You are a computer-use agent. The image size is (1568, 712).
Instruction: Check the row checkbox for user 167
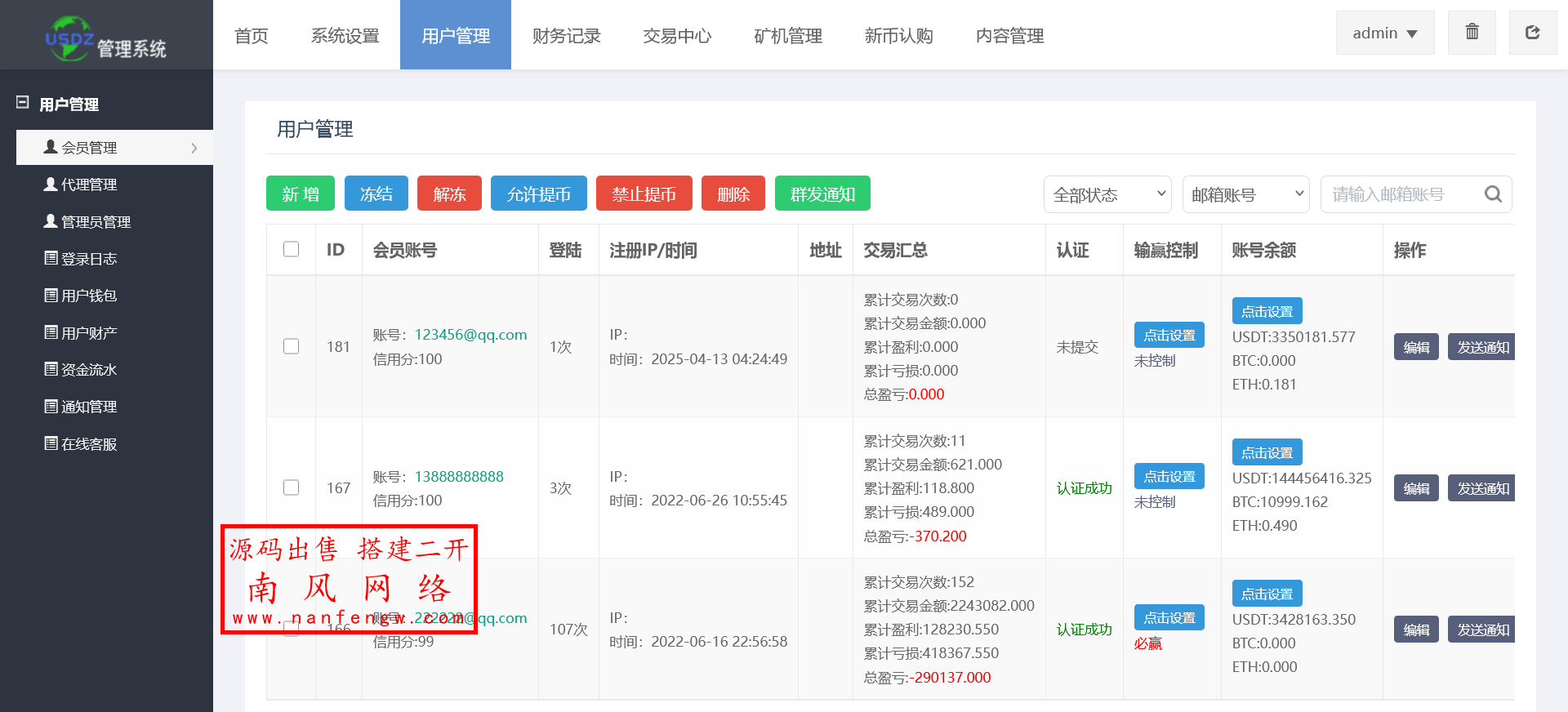pos(291,487)
